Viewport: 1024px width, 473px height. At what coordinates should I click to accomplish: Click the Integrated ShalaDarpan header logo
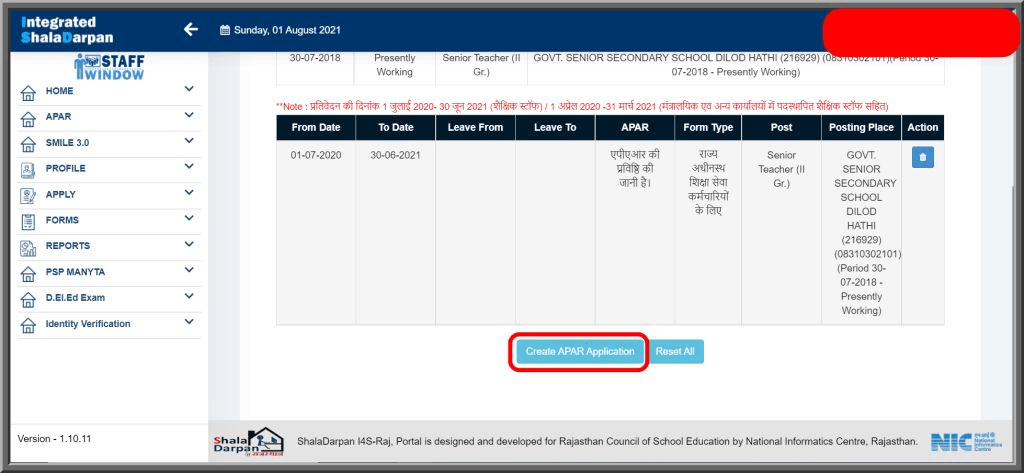click(67, 29)
